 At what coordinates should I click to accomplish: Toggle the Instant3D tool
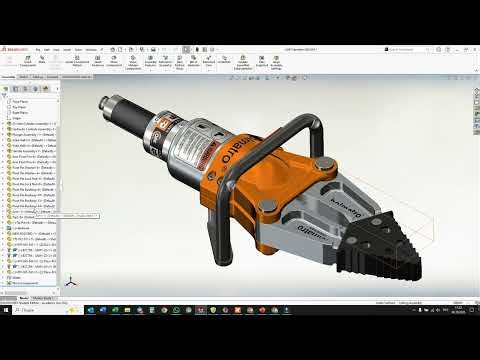(224, 60)
